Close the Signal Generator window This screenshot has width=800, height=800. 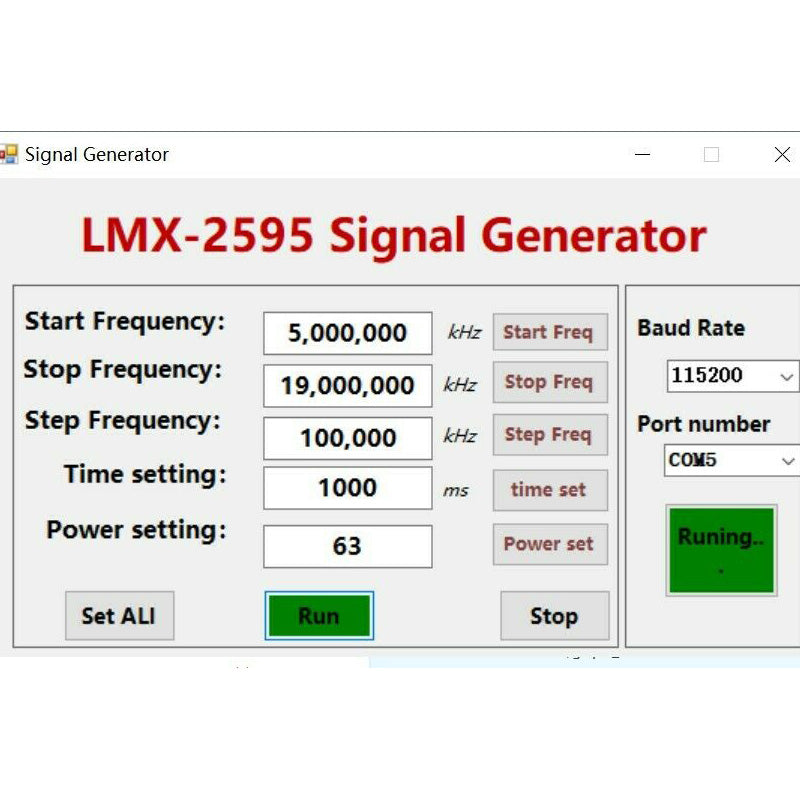pyautogui.click(x=782, y=155)
